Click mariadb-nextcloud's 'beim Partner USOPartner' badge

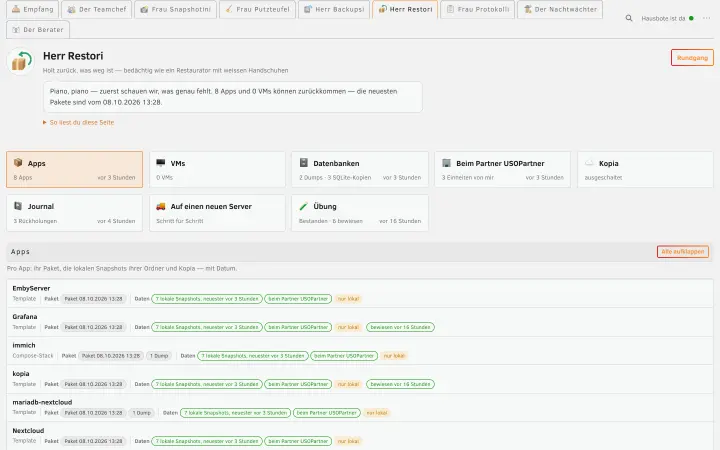point(326,413)
